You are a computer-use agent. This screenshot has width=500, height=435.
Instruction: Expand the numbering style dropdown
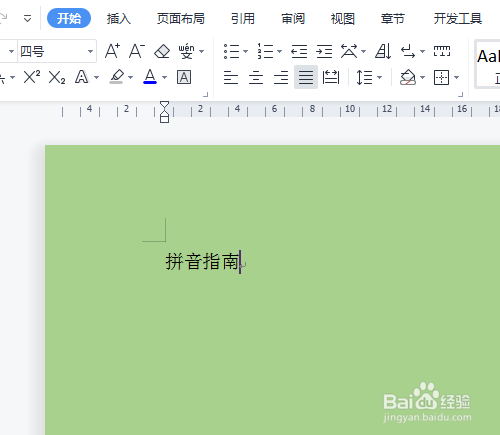point(280,51)
